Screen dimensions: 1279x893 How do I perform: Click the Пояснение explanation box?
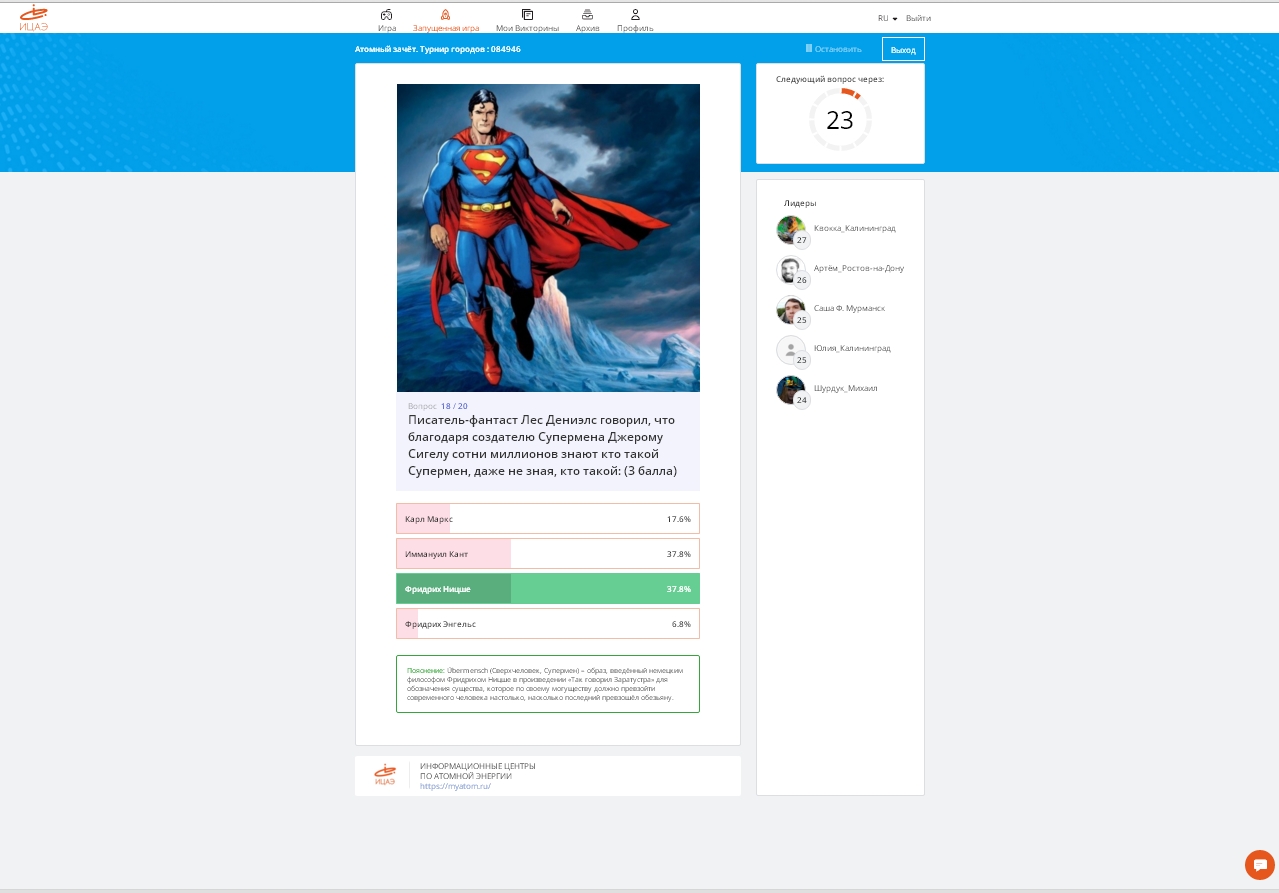[x=548, y=684]
